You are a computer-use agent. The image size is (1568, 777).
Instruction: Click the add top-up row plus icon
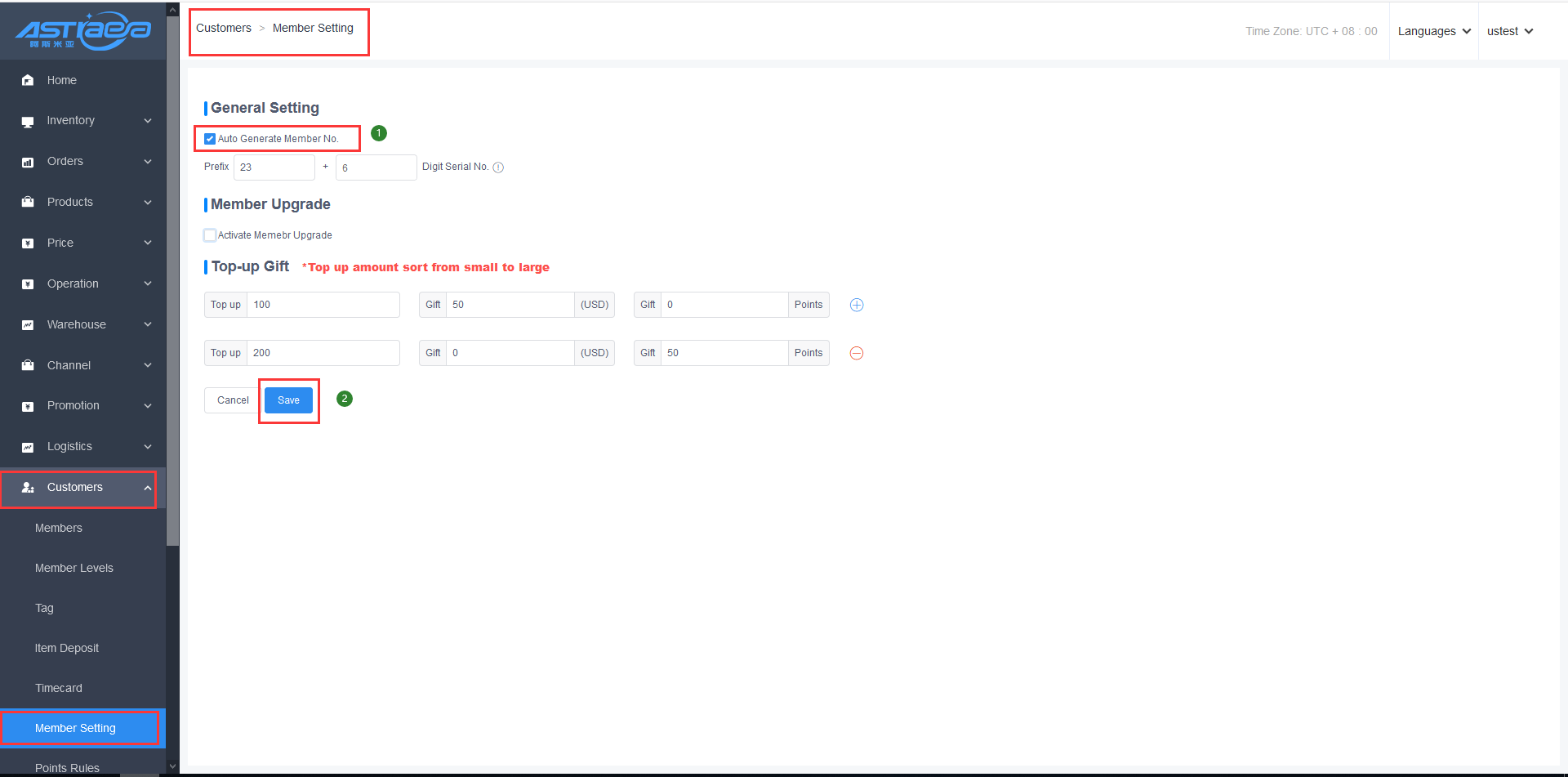pyautogui.click(x=857, y=305)
